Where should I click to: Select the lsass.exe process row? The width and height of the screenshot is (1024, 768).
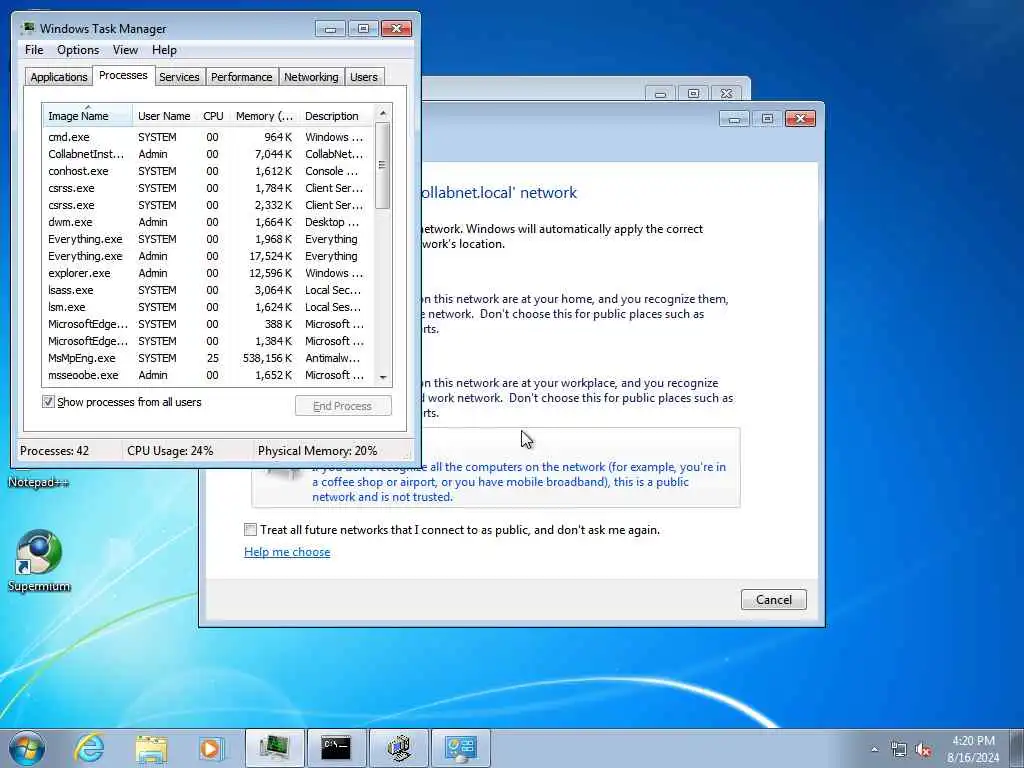click(208, 290)
